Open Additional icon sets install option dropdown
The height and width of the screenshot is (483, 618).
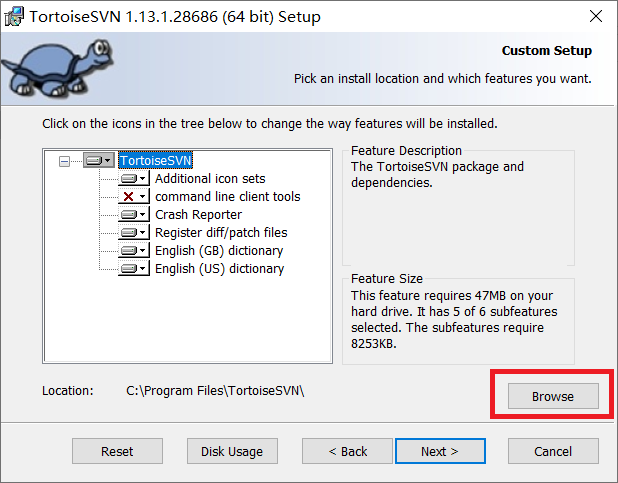pyautogui.click(x=134, y=179)
